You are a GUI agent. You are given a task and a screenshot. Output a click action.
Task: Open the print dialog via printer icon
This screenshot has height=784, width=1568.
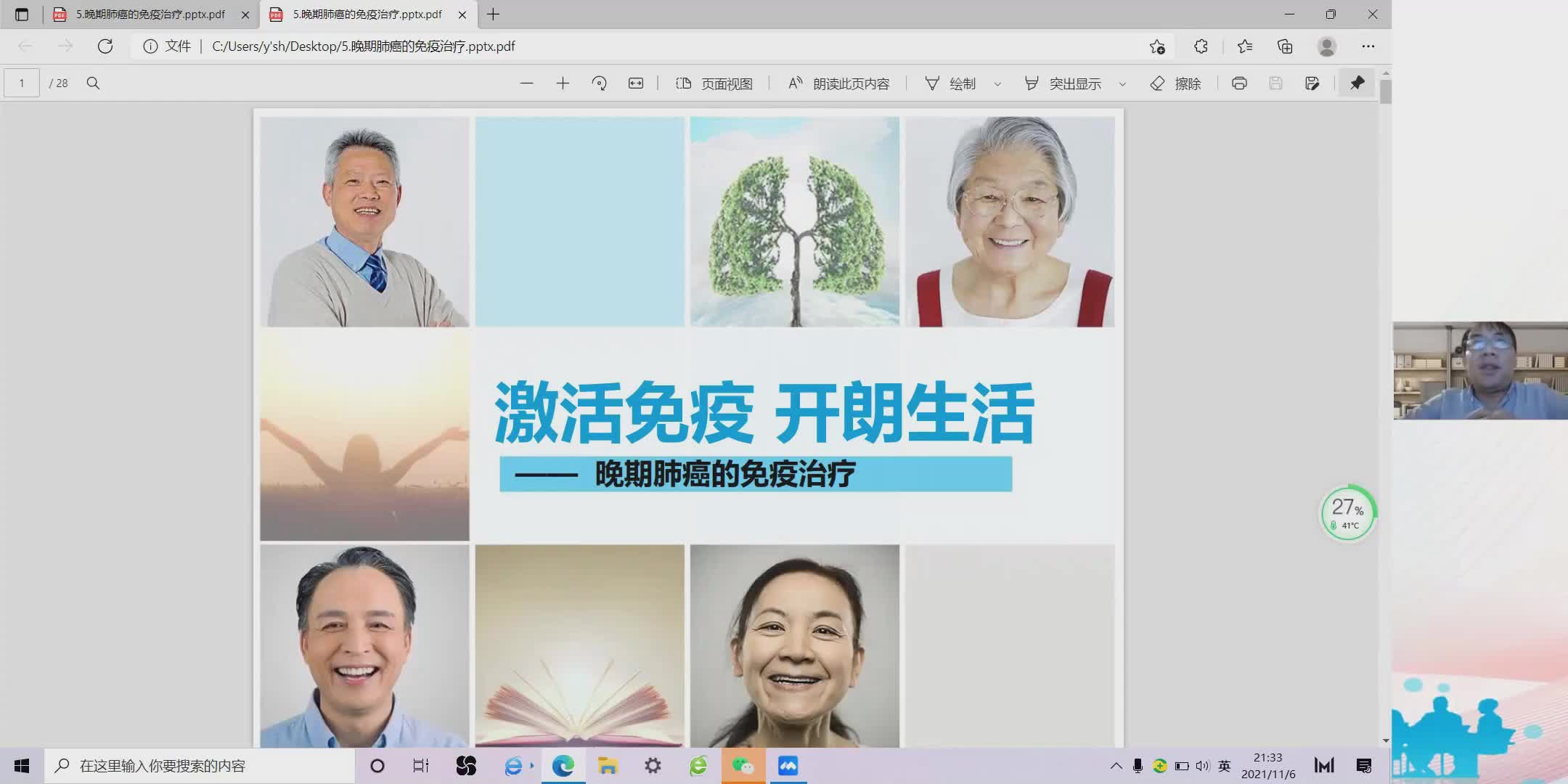pos(1238,83)
